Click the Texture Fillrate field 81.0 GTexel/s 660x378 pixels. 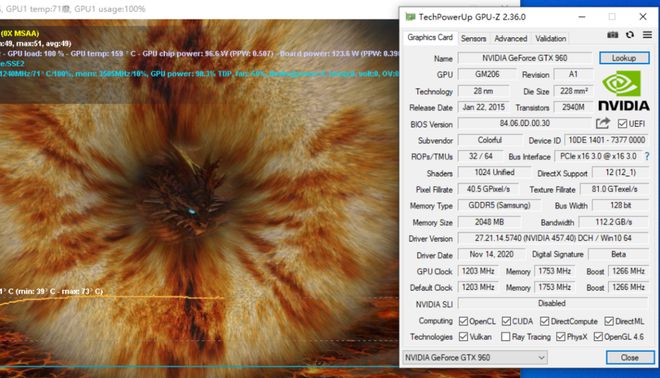[615, 189]
